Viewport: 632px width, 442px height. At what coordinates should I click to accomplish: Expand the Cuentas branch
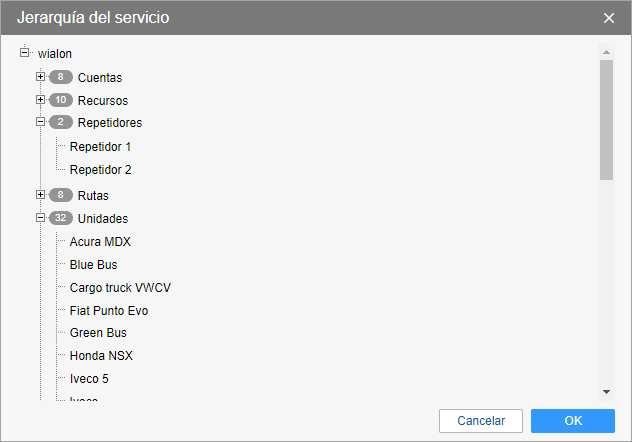(40, 76)
